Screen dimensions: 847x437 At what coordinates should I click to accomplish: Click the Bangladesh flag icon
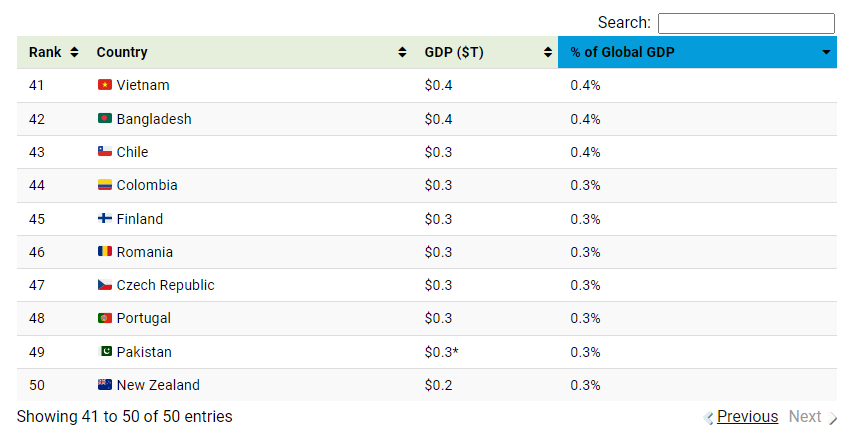tap(104, 119)
